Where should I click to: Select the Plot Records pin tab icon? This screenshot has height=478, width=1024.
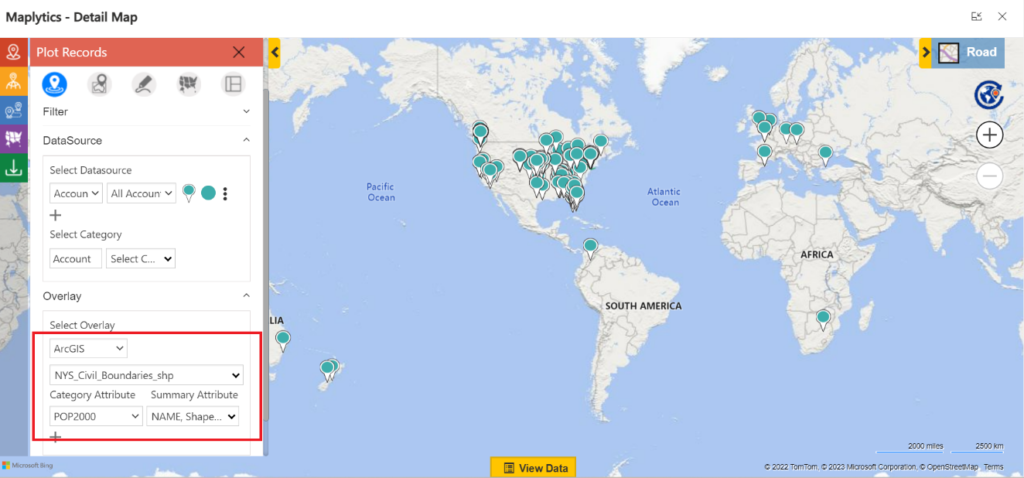tap(54, 85)
